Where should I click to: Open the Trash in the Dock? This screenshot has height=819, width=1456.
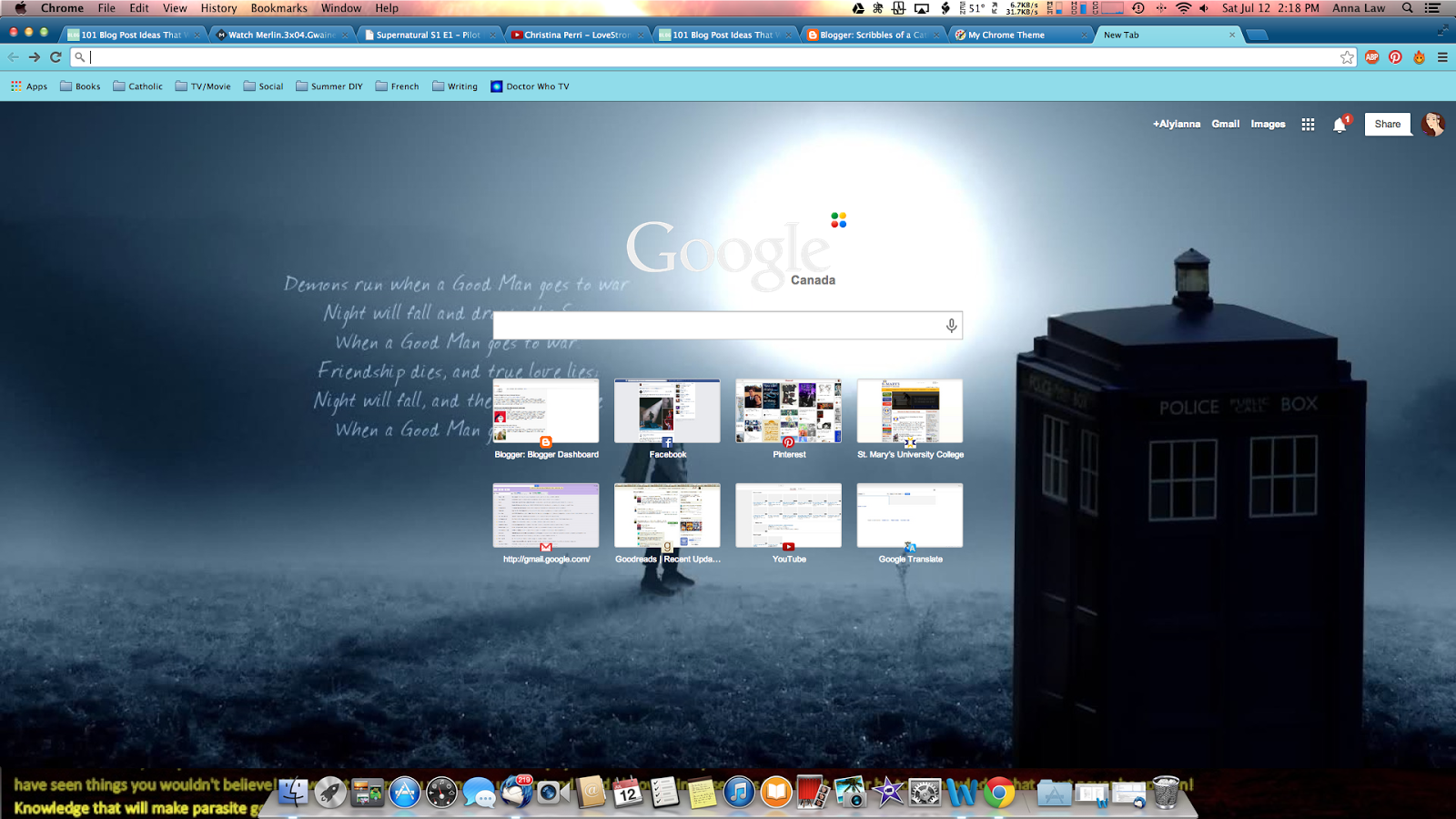pos(1166,793)
